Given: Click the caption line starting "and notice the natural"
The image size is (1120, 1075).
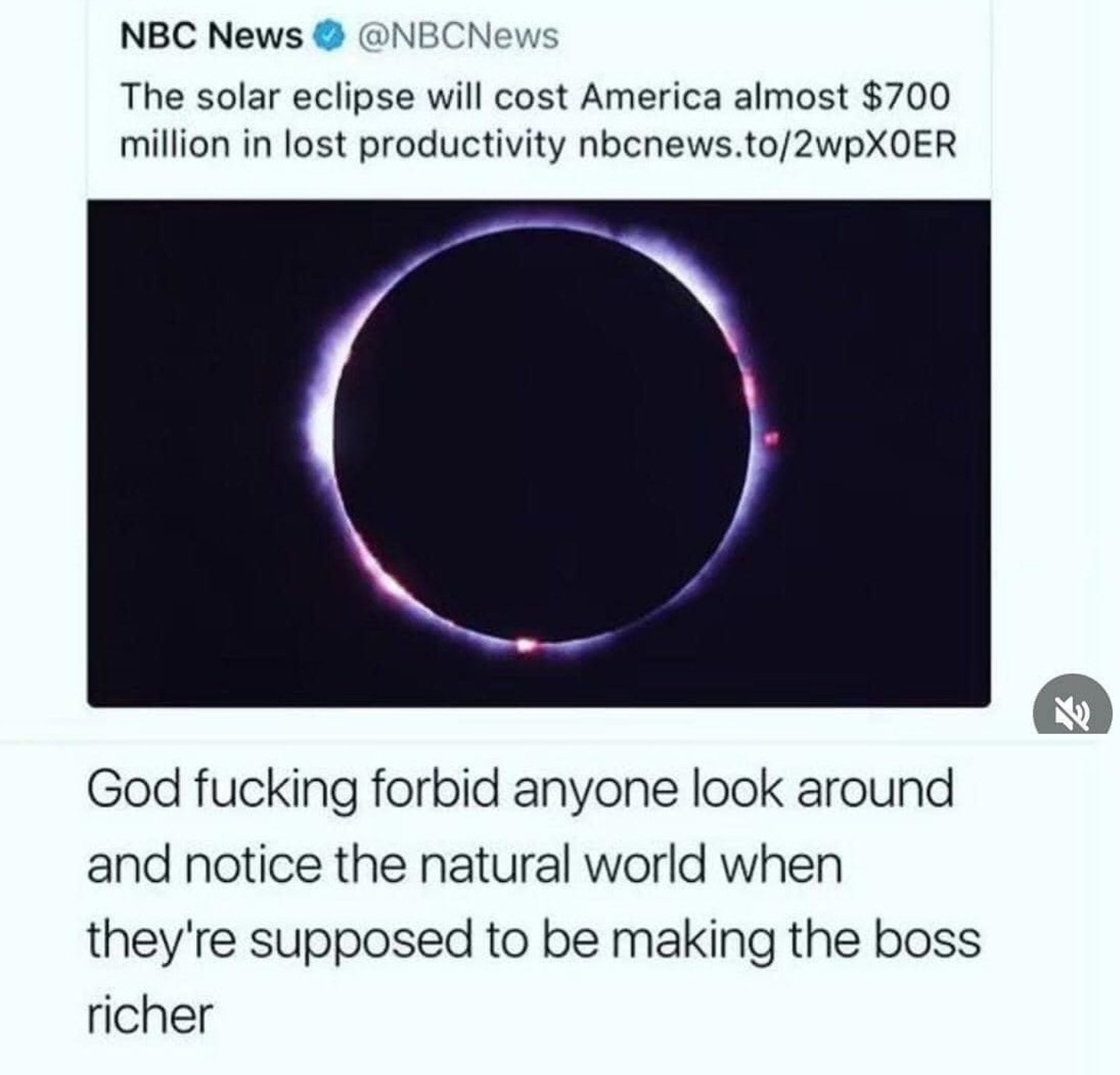Looking at the screenshot, I should (x=465, y=866).
